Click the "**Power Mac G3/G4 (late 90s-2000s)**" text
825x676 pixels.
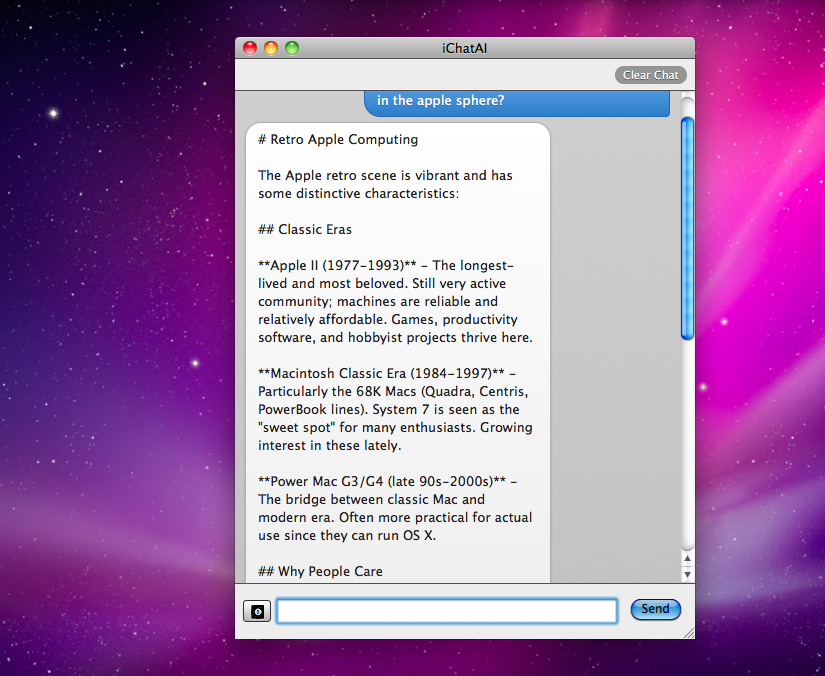click(382, 481)
